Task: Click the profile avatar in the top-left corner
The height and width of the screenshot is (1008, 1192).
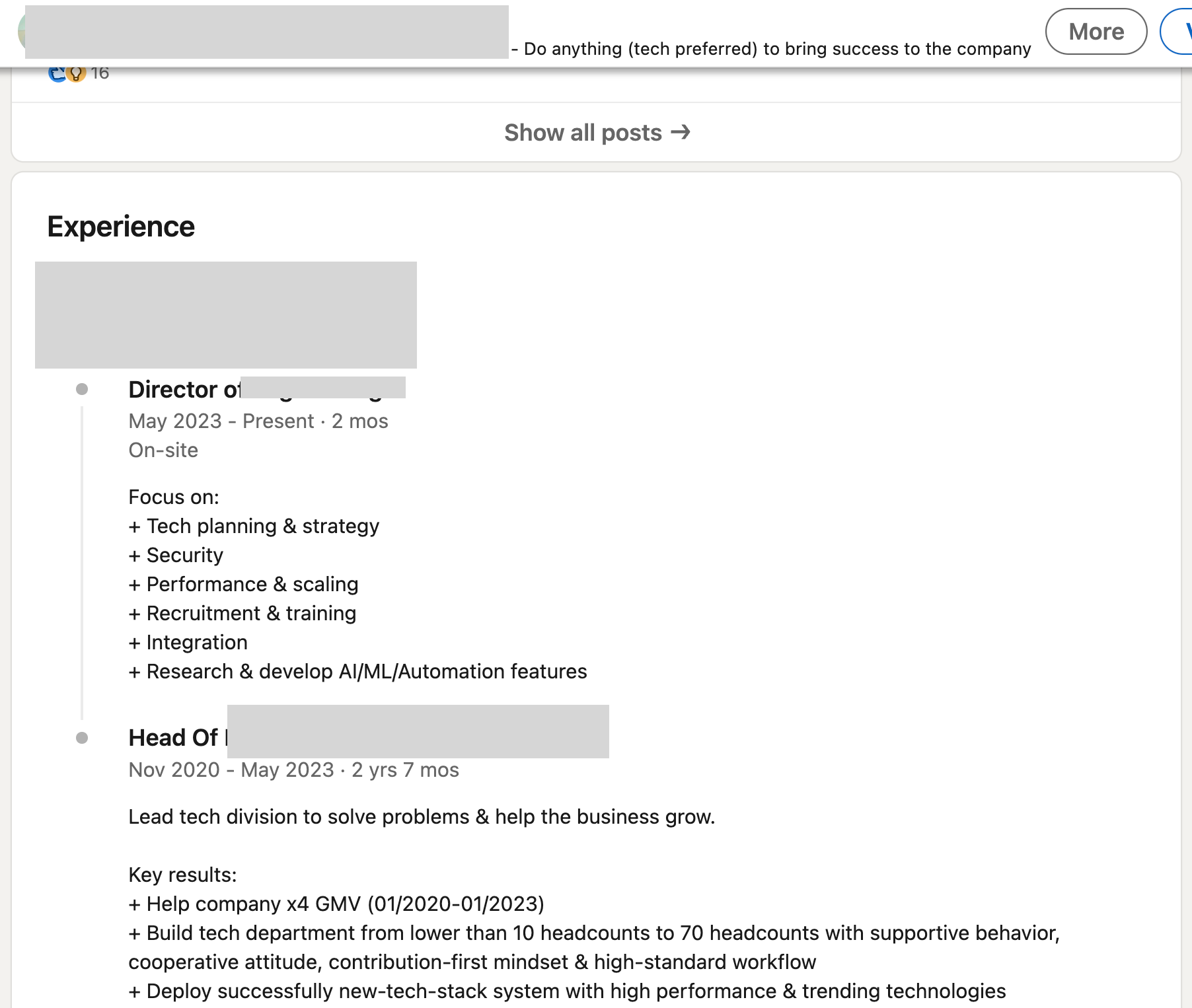Action: point(22,30)
